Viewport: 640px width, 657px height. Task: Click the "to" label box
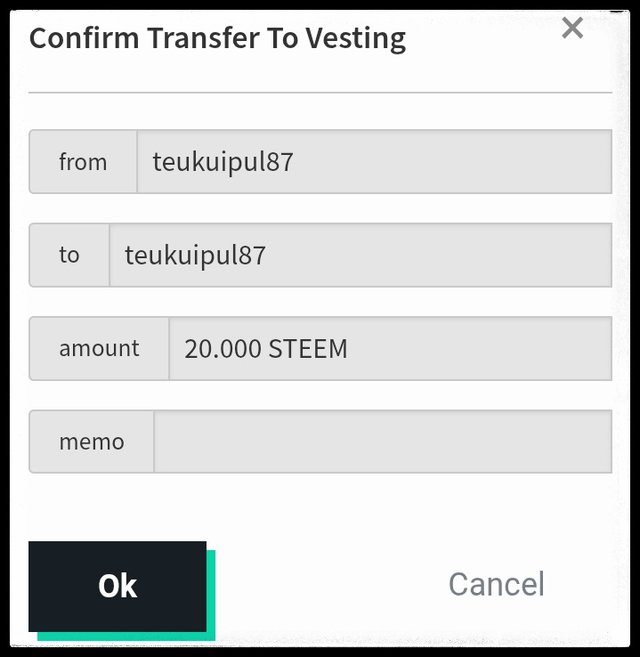coord(69,255)
